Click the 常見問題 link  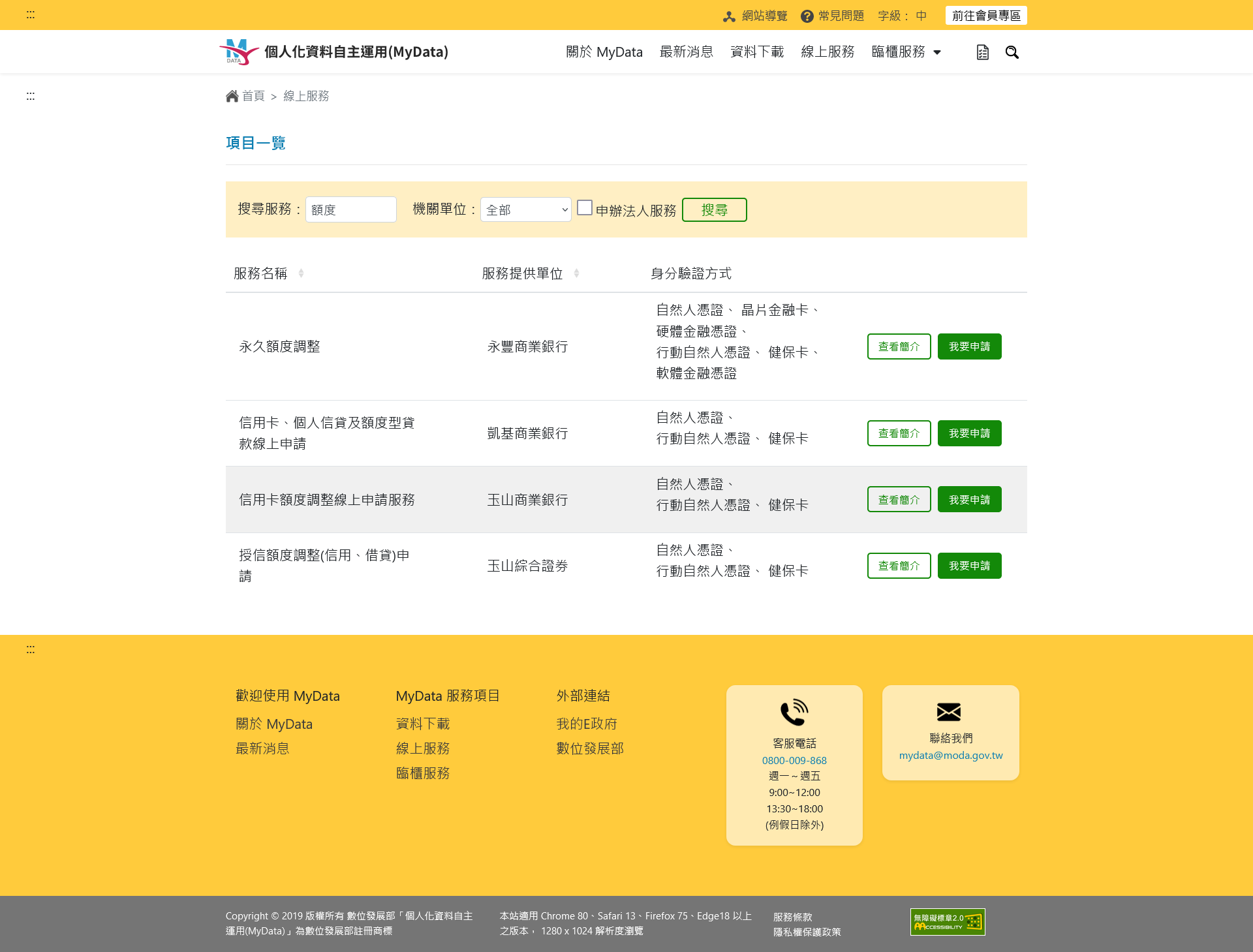[x=841, y=16]
